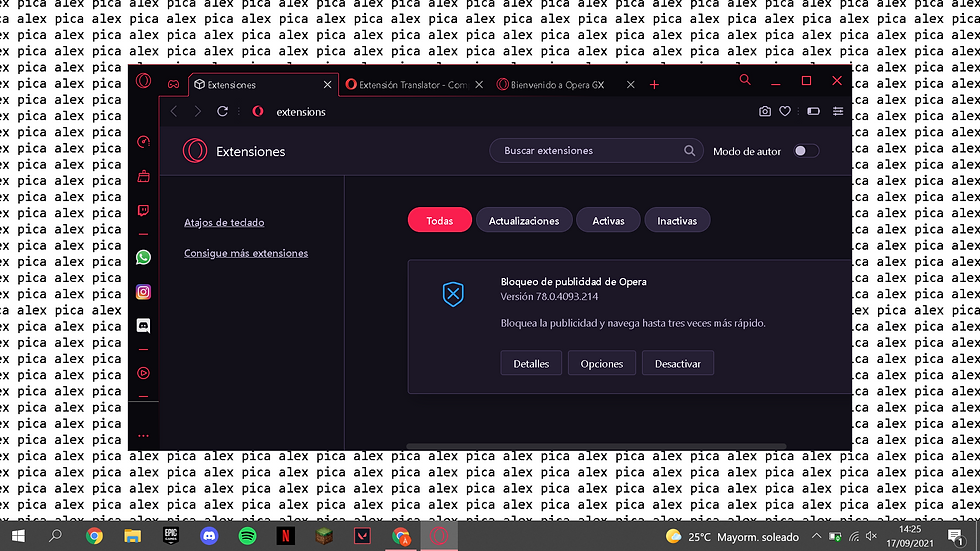
Task: Select the Actualizaciones filter
Action: point(524,221)
